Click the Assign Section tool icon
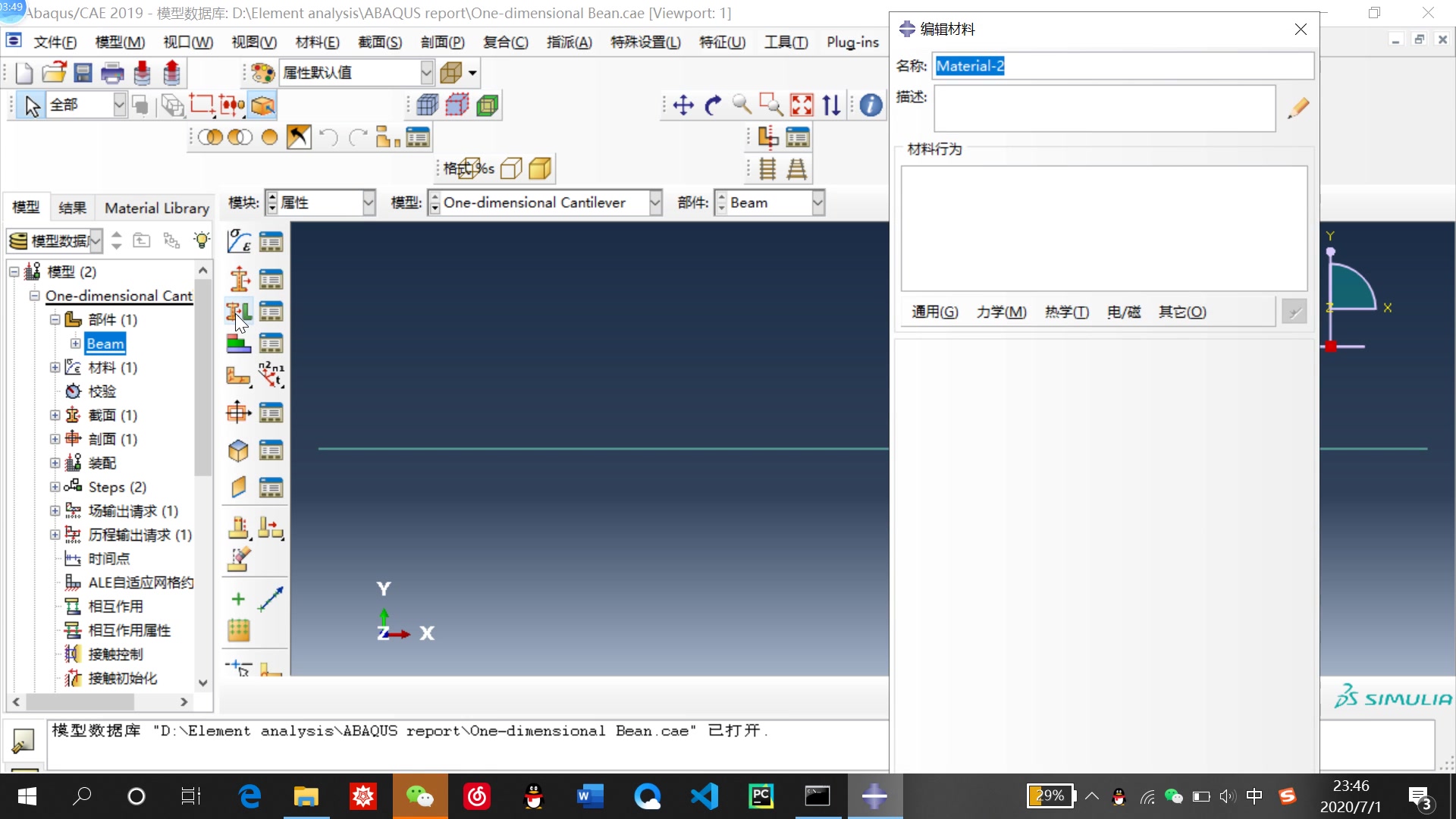This screenshot has width=1456, height=819. point(239,312)
